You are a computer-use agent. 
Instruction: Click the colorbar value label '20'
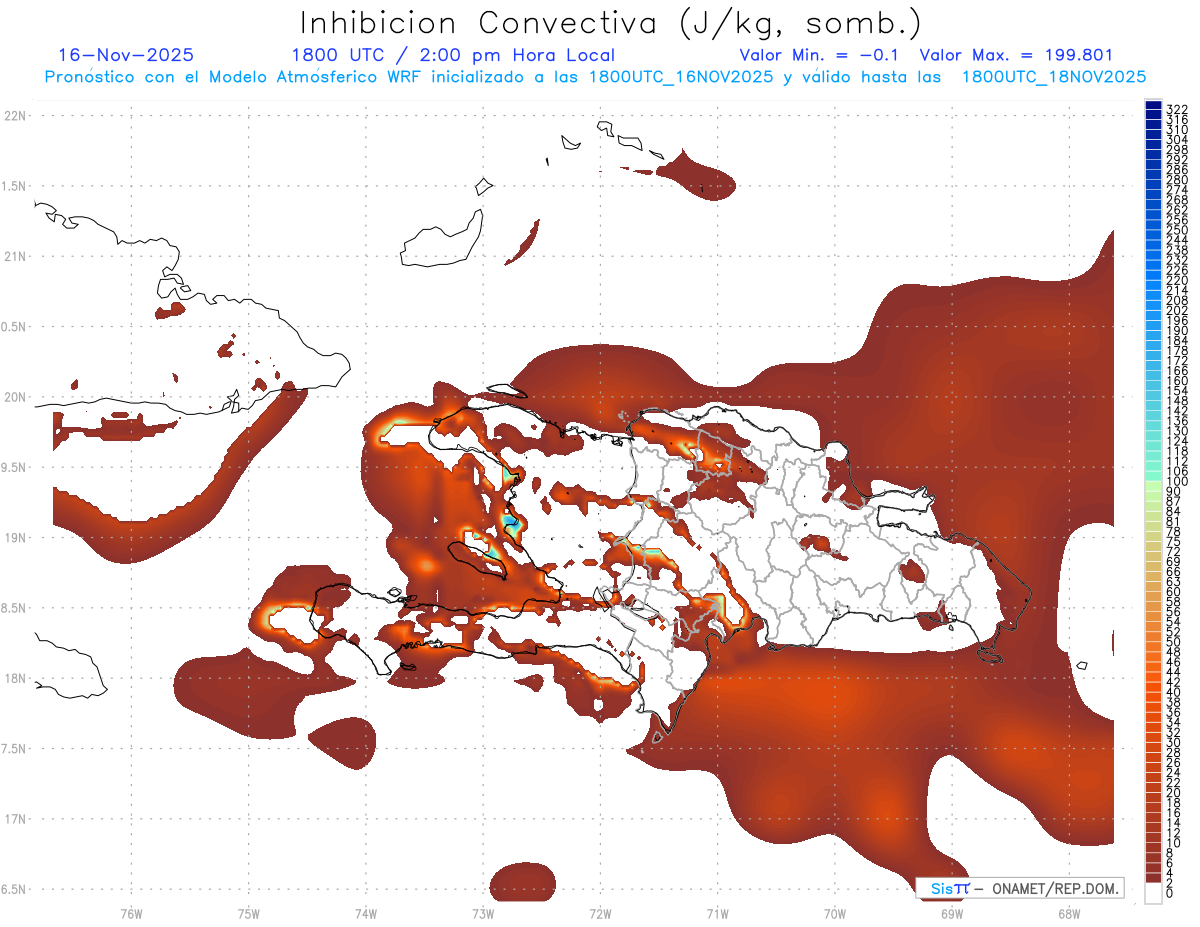point(1173,793)
